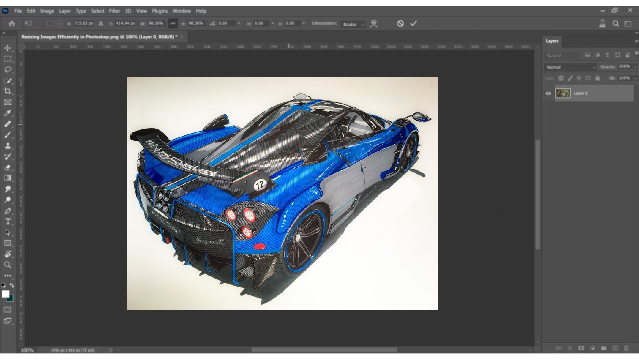Open the File menu
Screen dimensions: 639x360
(18, 11)
